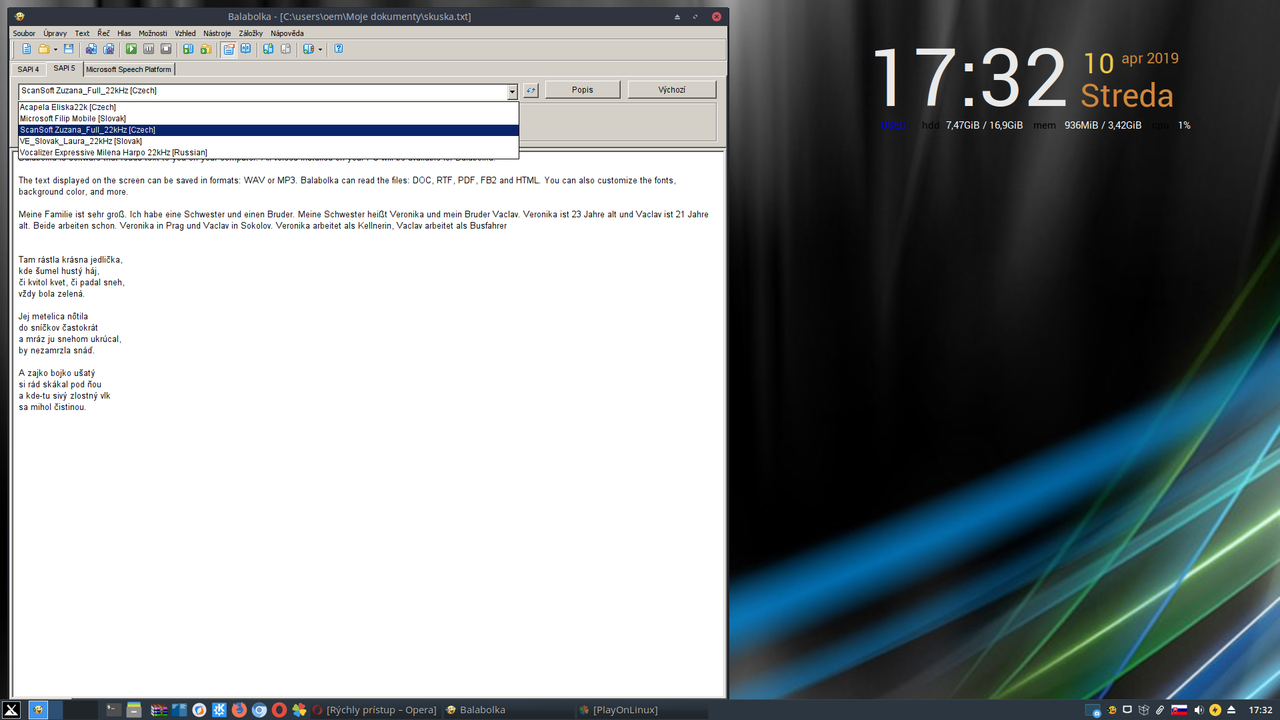Click the Slovak flag keyboard layout icon
This screenshot has height=720, width=1280.
[x=1179, y=710]
